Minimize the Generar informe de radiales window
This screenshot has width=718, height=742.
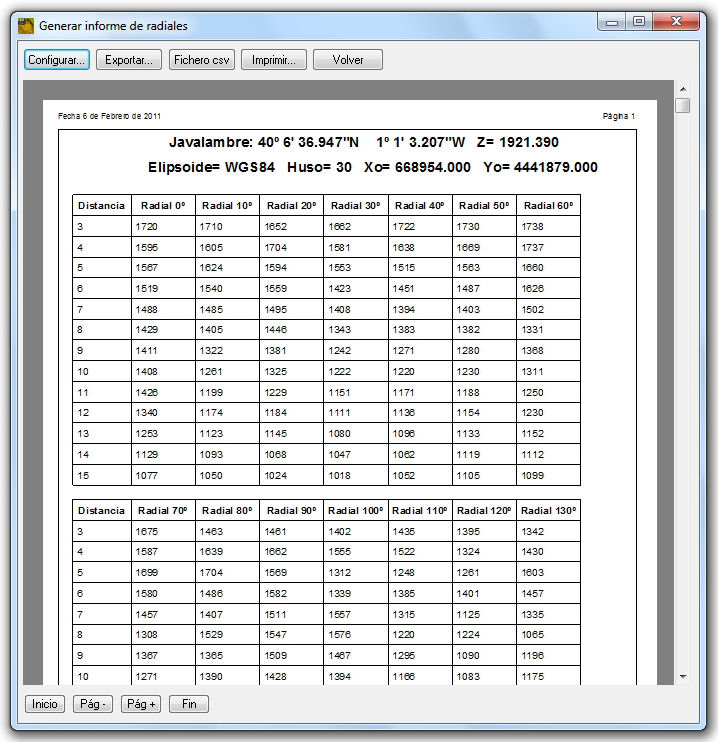(612, 22)
